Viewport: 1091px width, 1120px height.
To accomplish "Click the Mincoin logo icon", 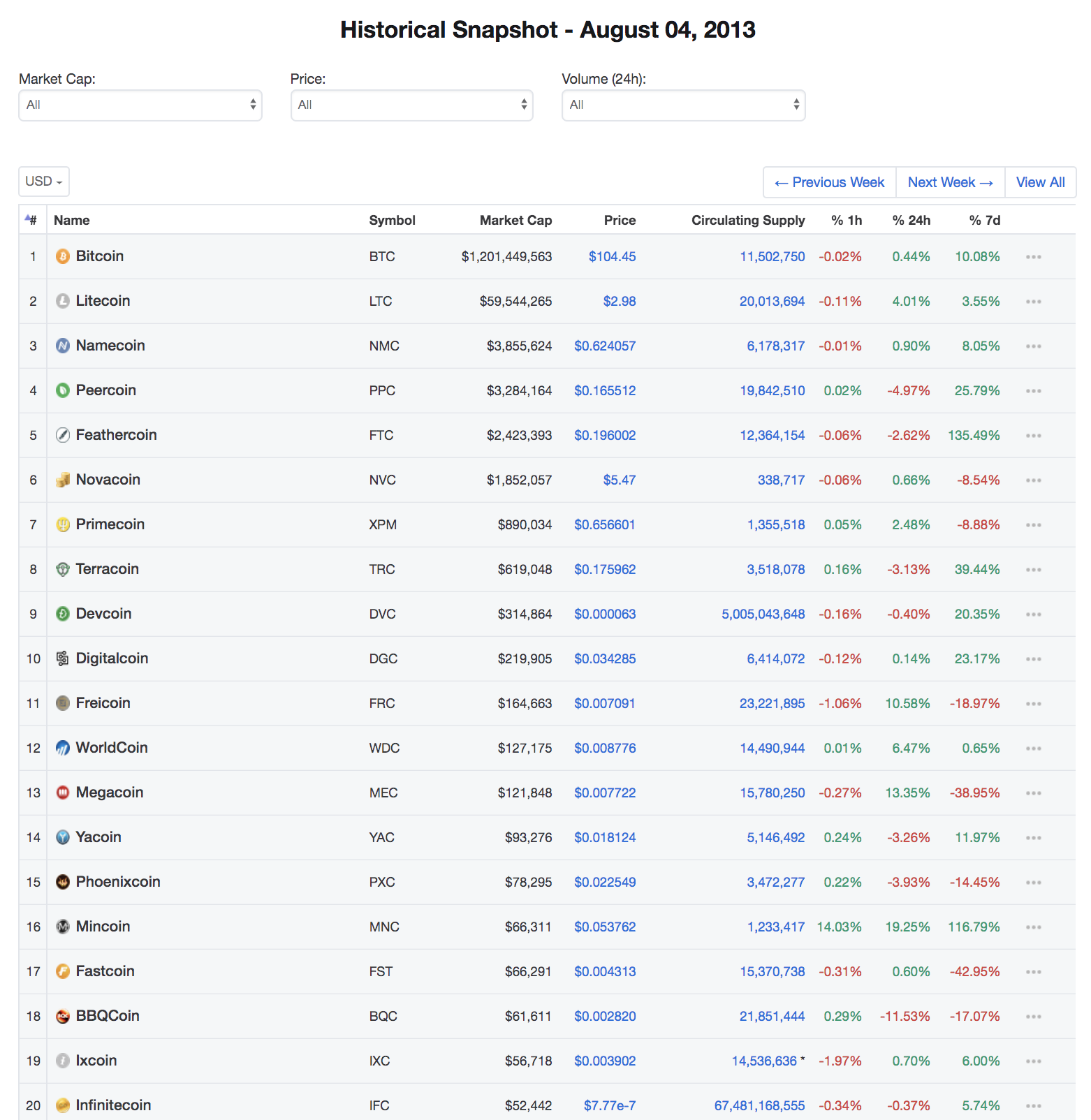I will point(63,927).
